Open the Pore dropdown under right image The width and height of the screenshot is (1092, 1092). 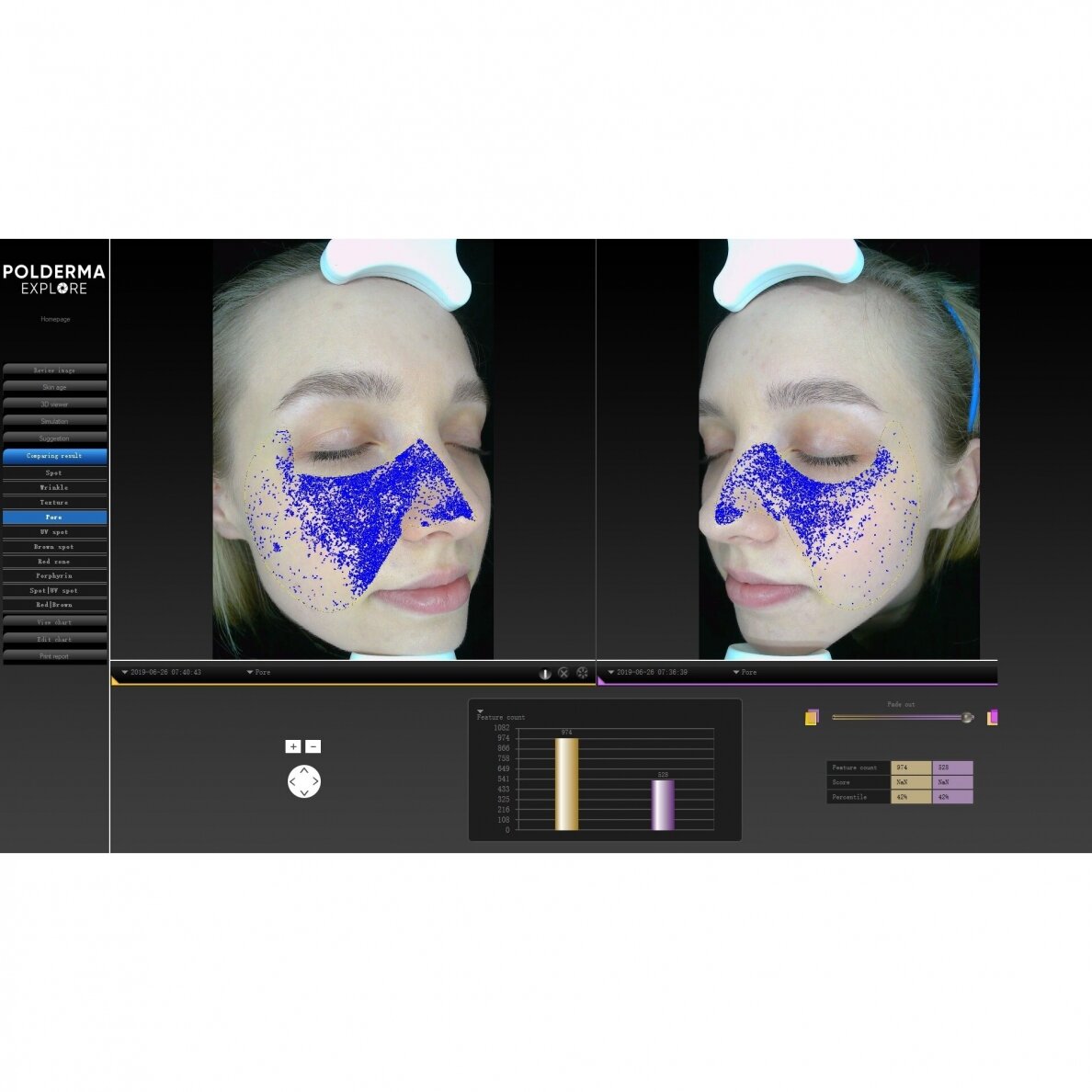coord(745,672)
